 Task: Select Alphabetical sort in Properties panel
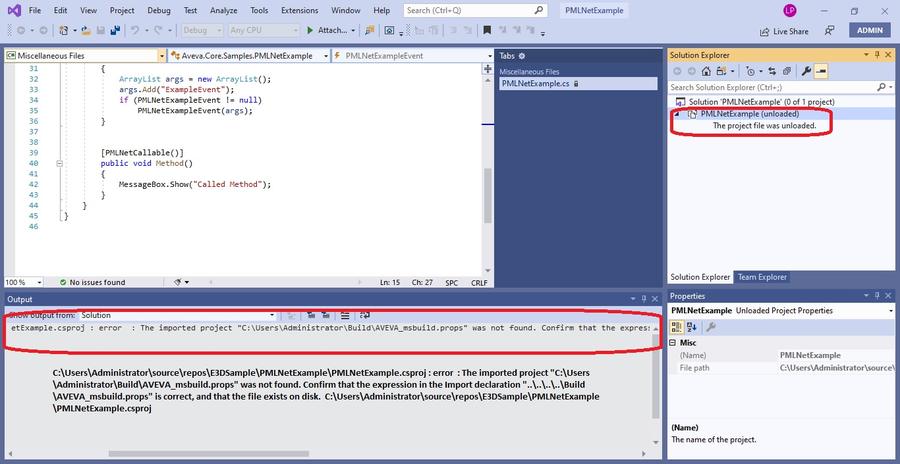click(x=691, y=327)
